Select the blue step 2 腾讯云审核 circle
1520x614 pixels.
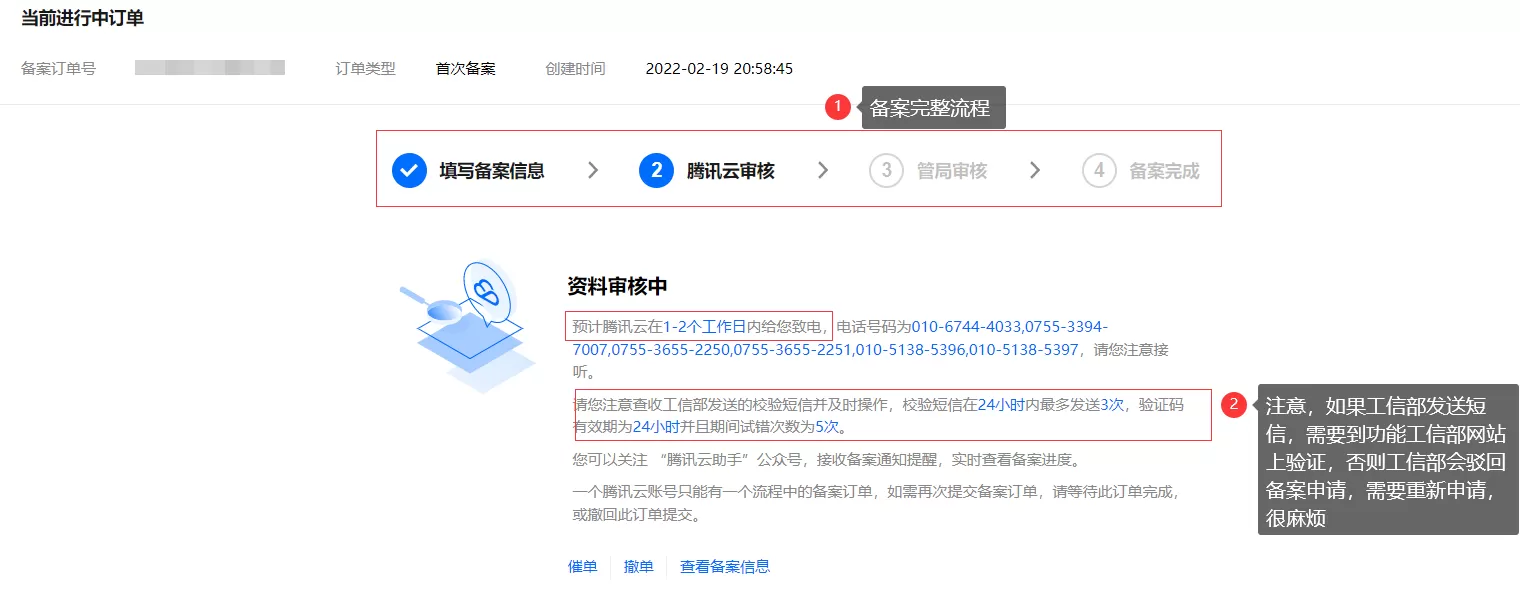coord(657,170)
